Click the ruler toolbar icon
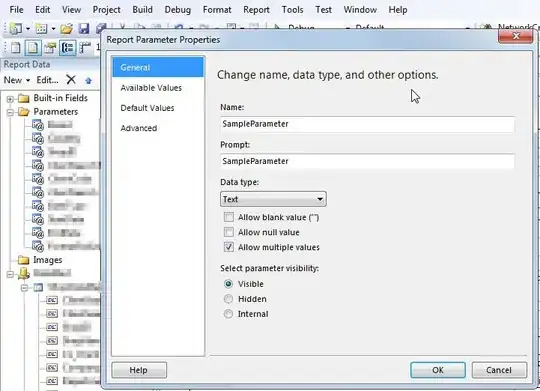Viewport: 540px width, 391px height. tap(85, 48)
